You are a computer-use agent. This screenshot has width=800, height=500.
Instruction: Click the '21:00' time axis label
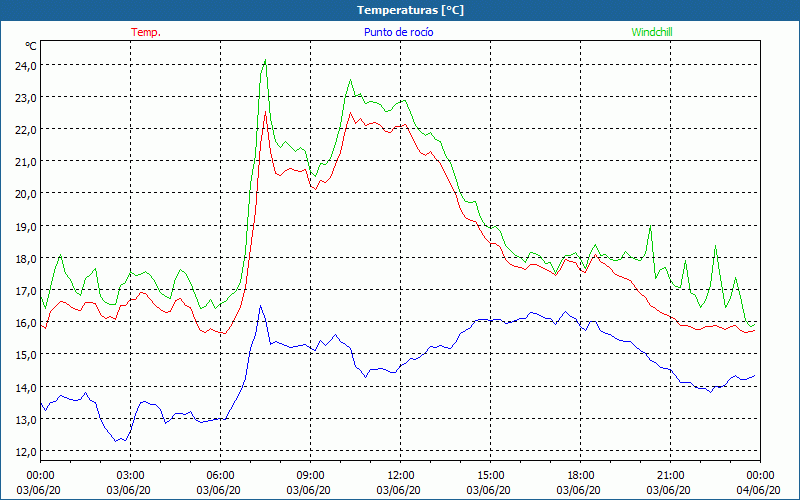670,476
